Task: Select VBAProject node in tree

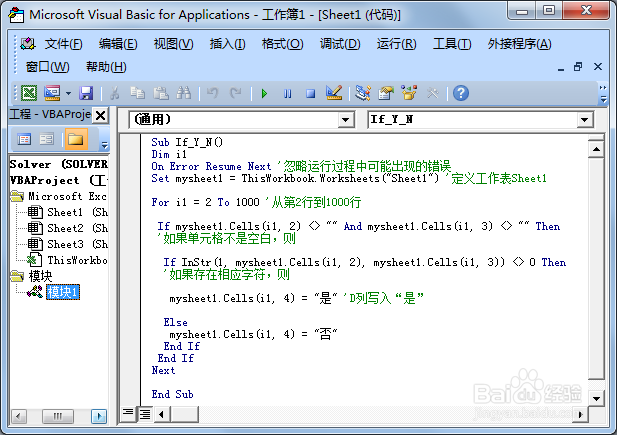Action: (58, 180)
